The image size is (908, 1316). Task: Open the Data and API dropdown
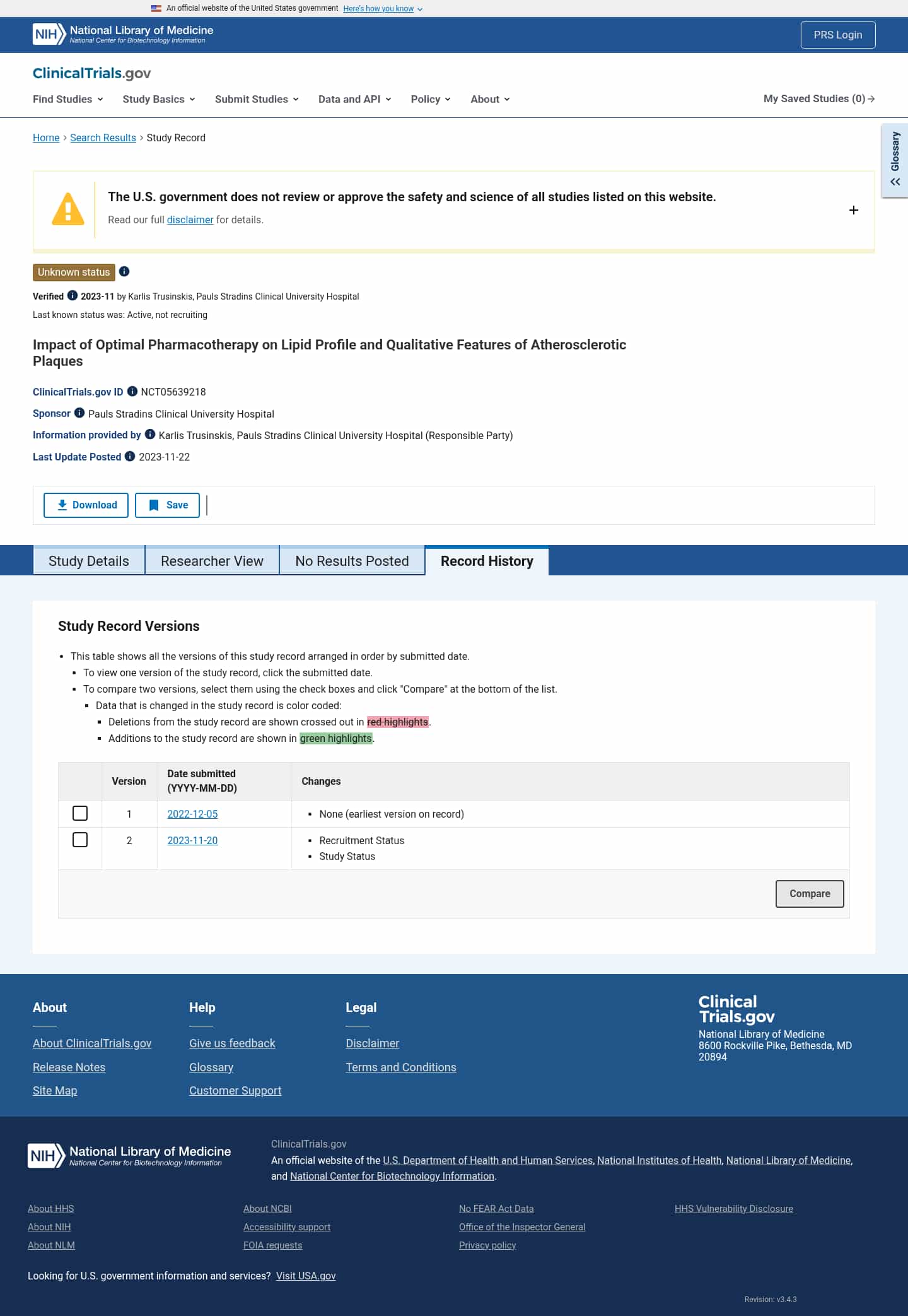(x=355, y=99)
